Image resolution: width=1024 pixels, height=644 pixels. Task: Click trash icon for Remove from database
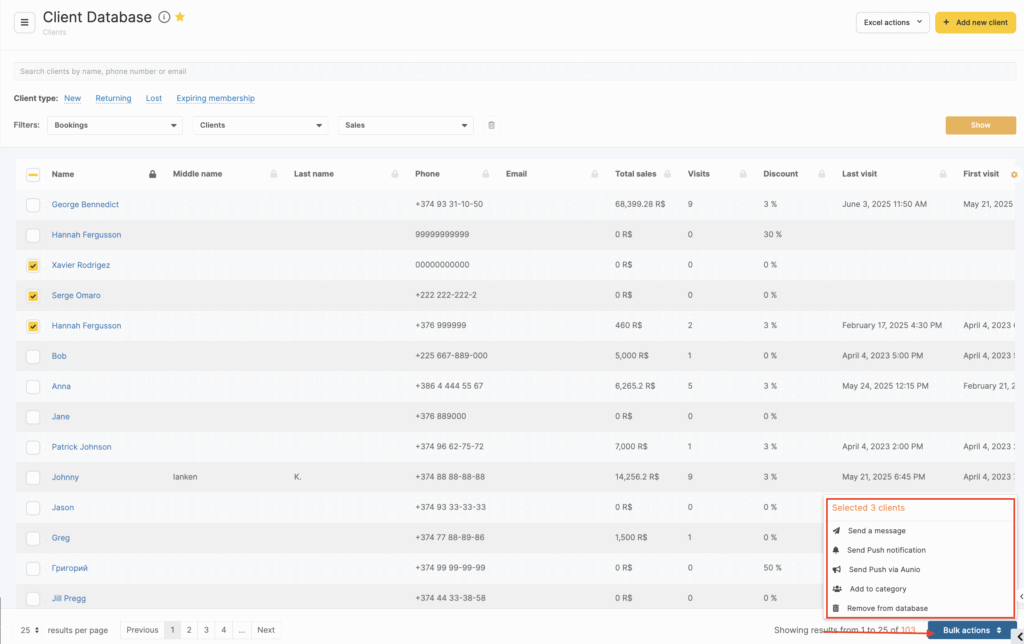[836, 608]
